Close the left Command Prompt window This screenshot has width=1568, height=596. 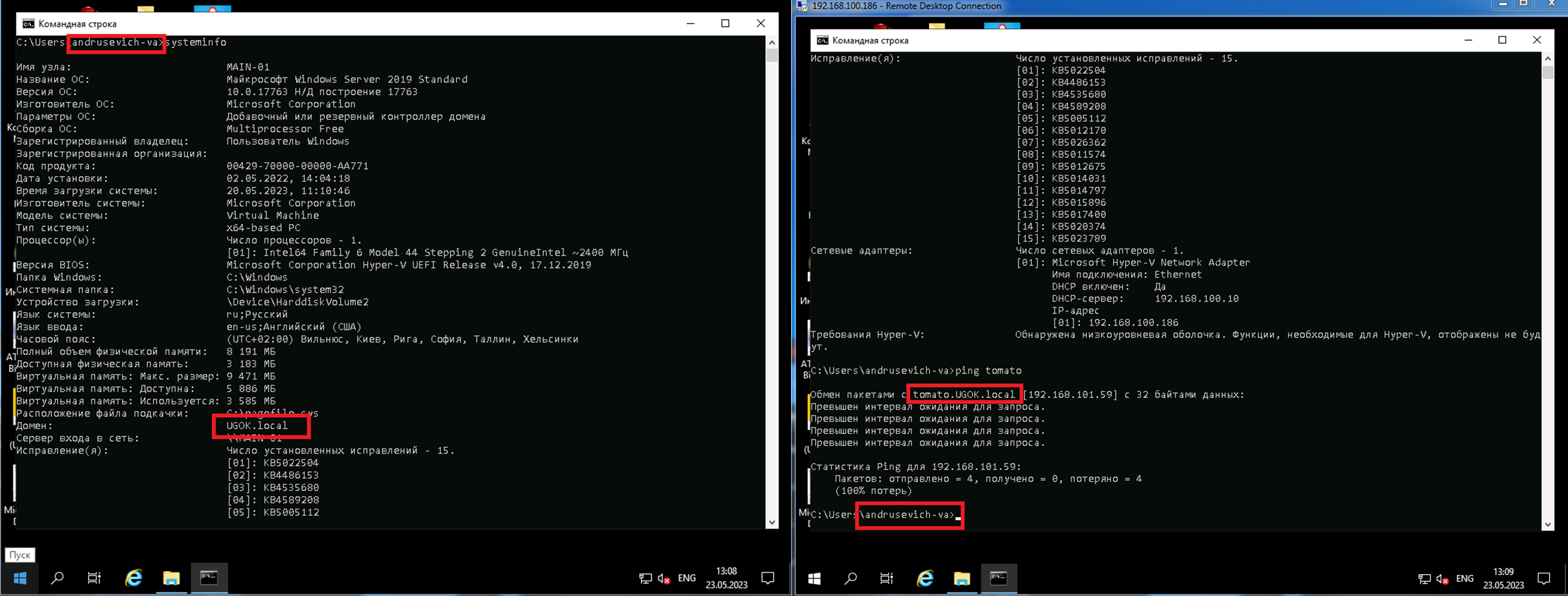(x=761, y=23)
